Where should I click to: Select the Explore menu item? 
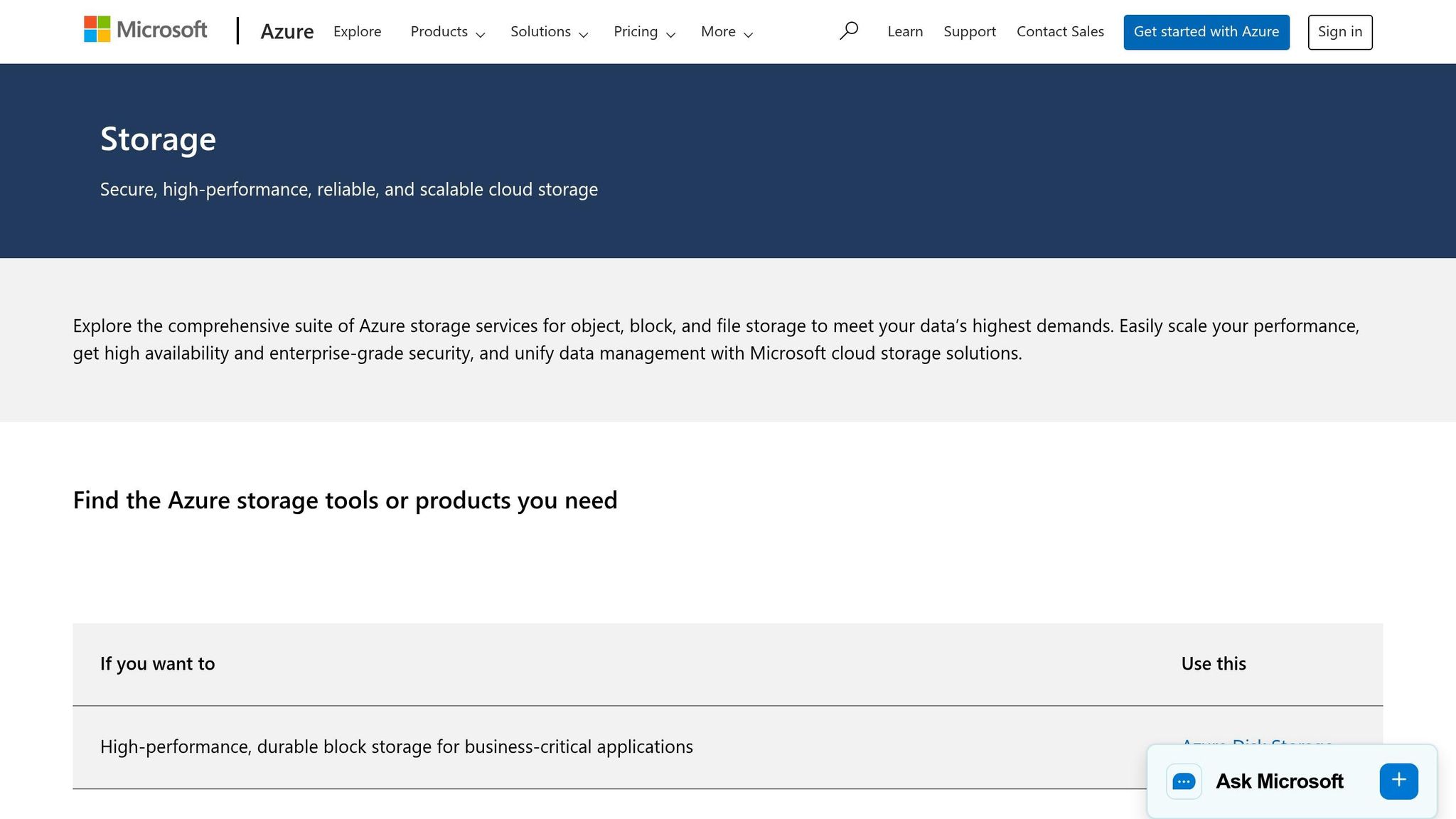[x=357, y=31]
